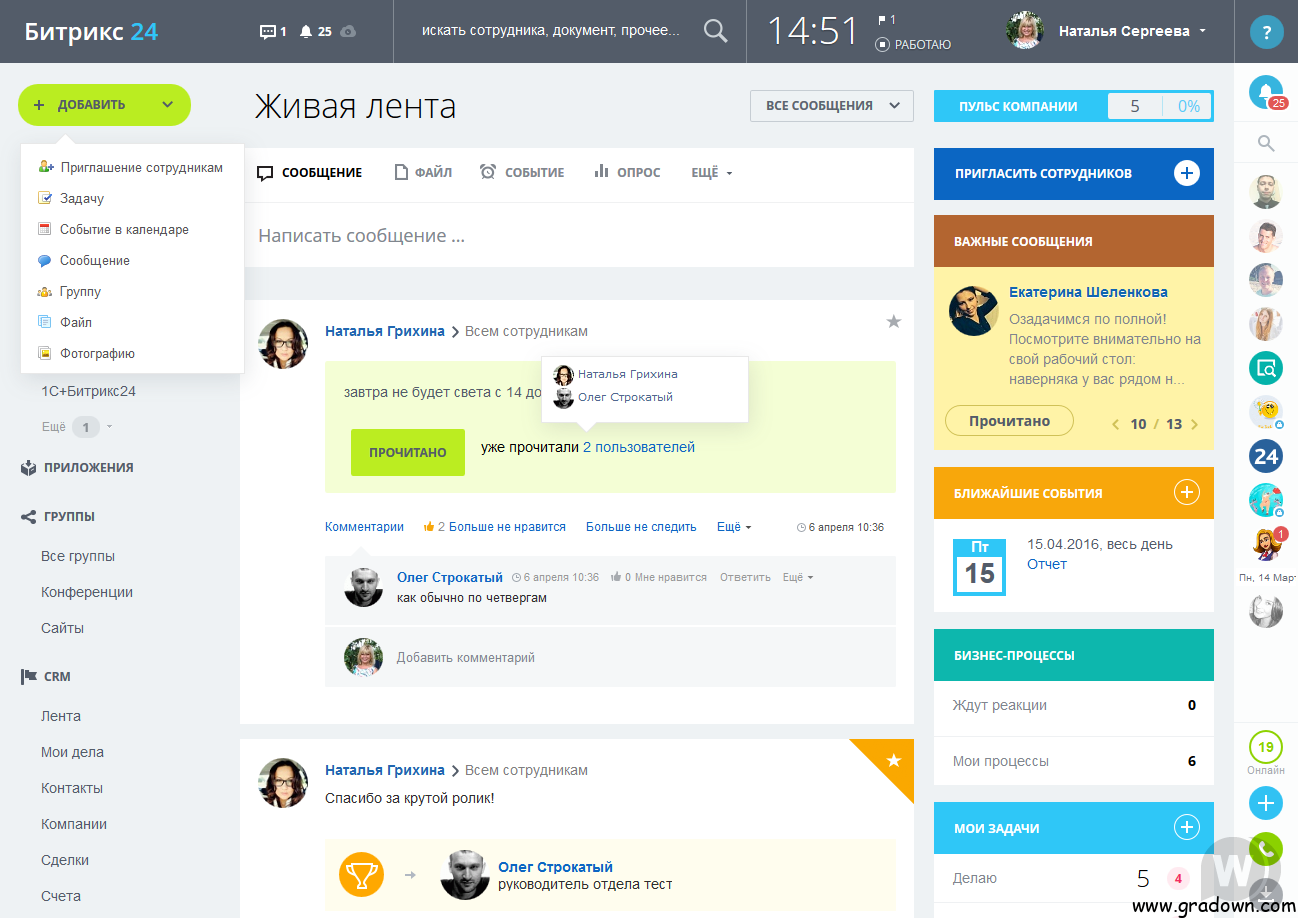Click into Написать сообщение field
The image size is (1298, 918).
(x=578, y=236)
